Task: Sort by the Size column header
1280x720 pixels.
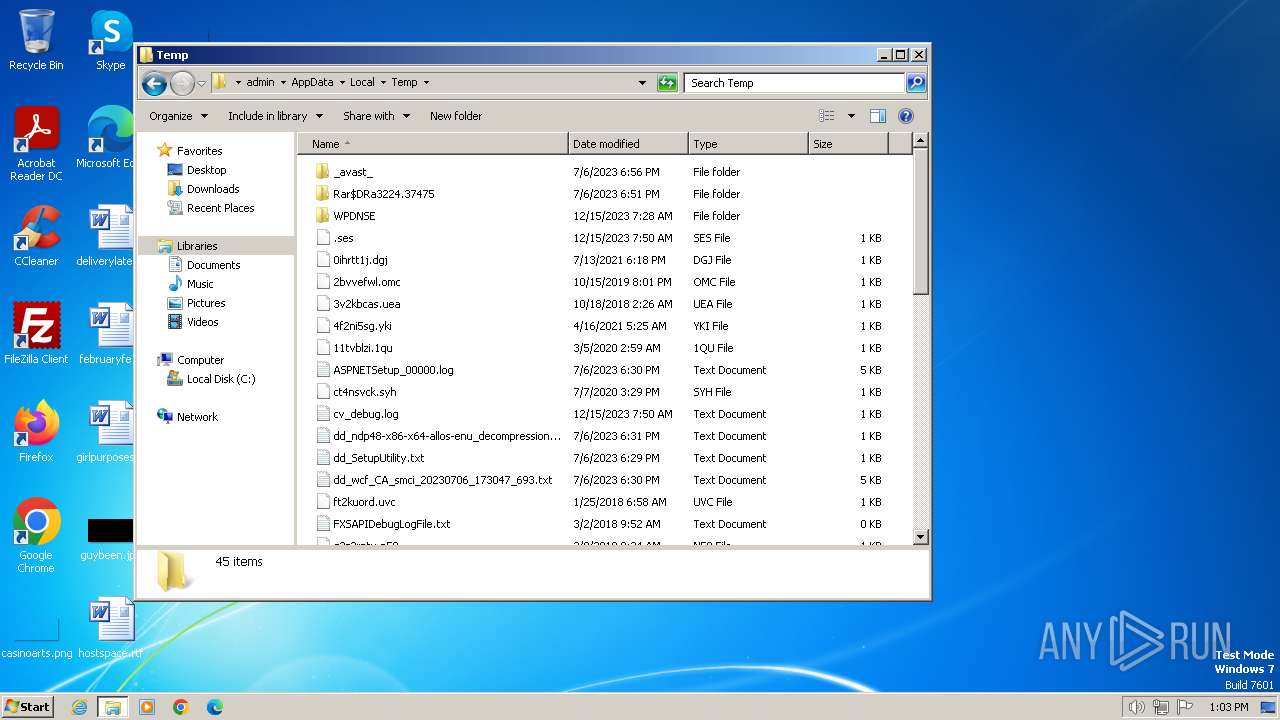Action: tap(848, 144)
